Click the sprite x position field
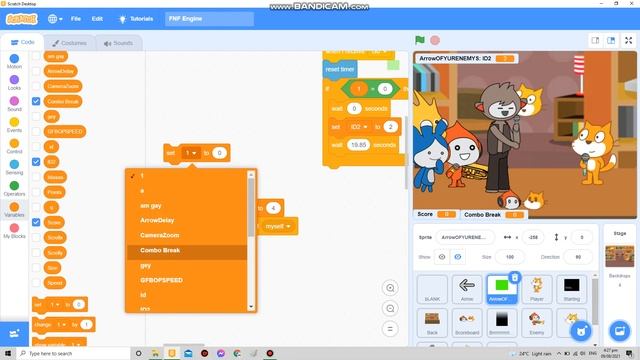 (533, 237)
